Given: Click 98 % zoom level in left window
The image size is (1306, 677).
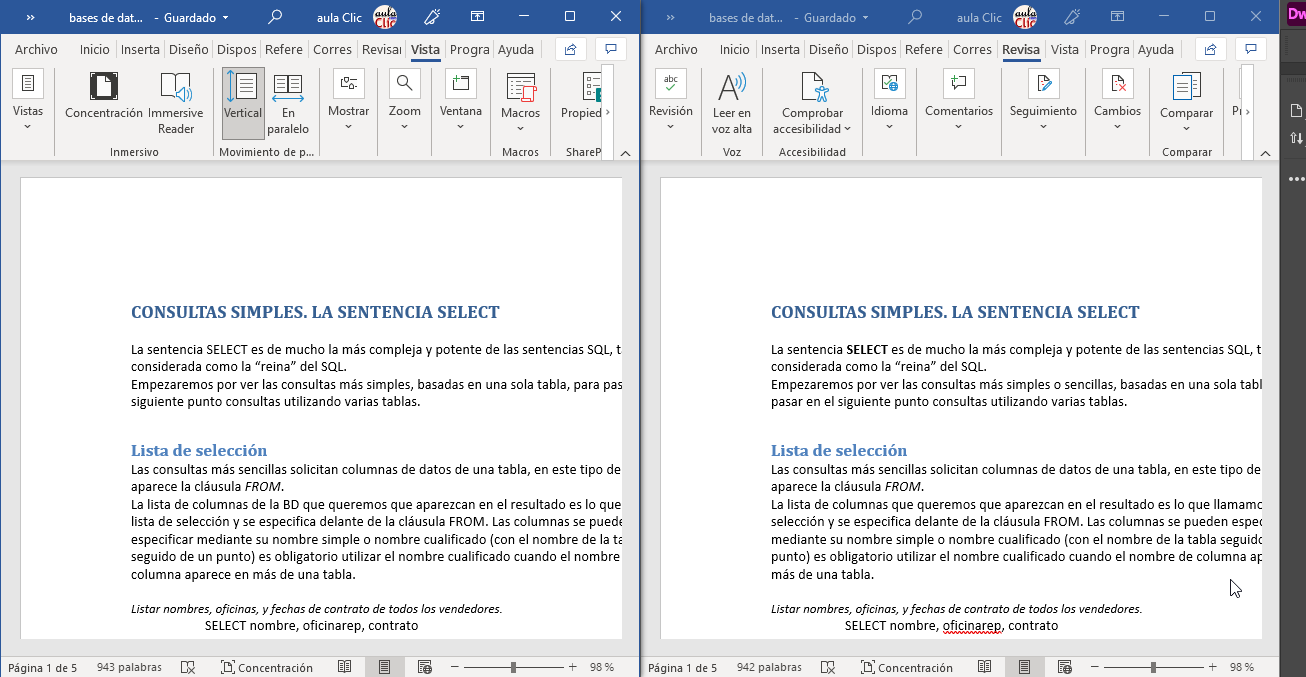Looking at the screenshot, I should 602,667.
